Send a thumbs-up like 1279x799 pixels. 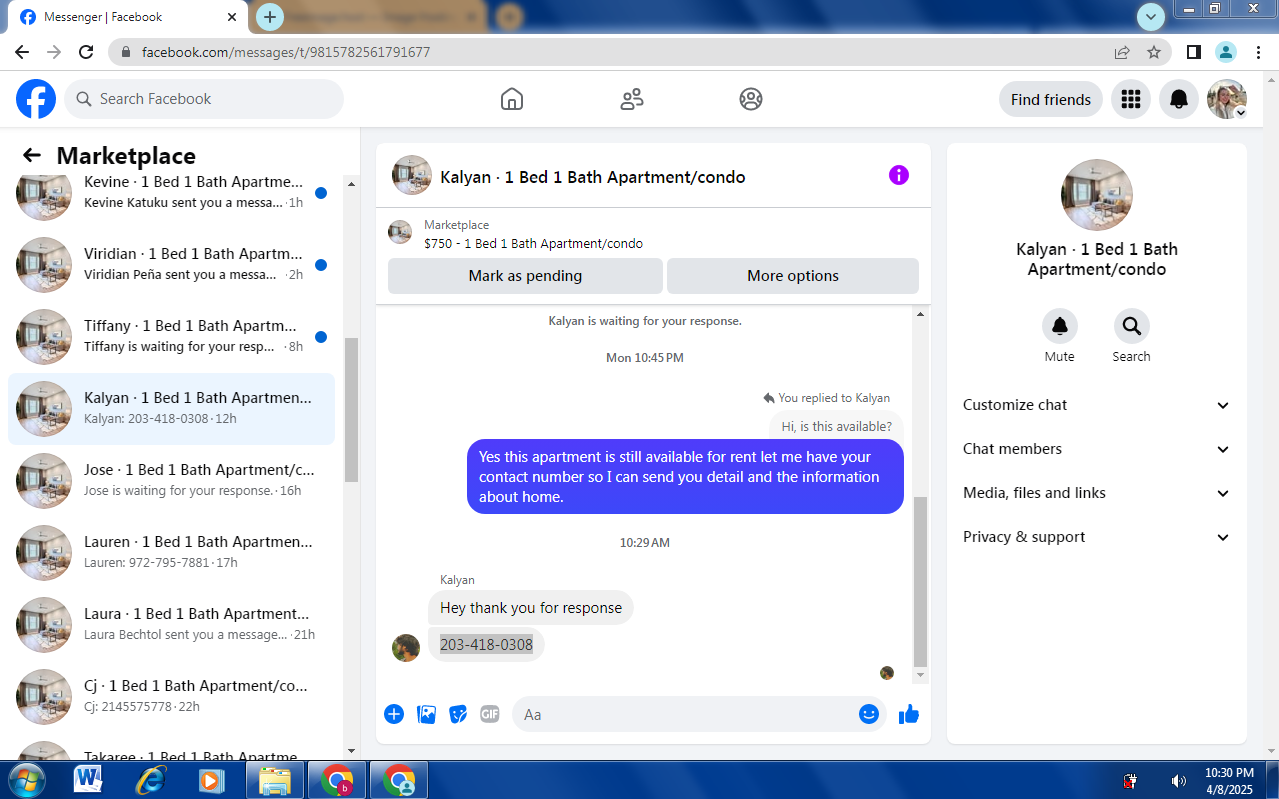pos(909,714)
